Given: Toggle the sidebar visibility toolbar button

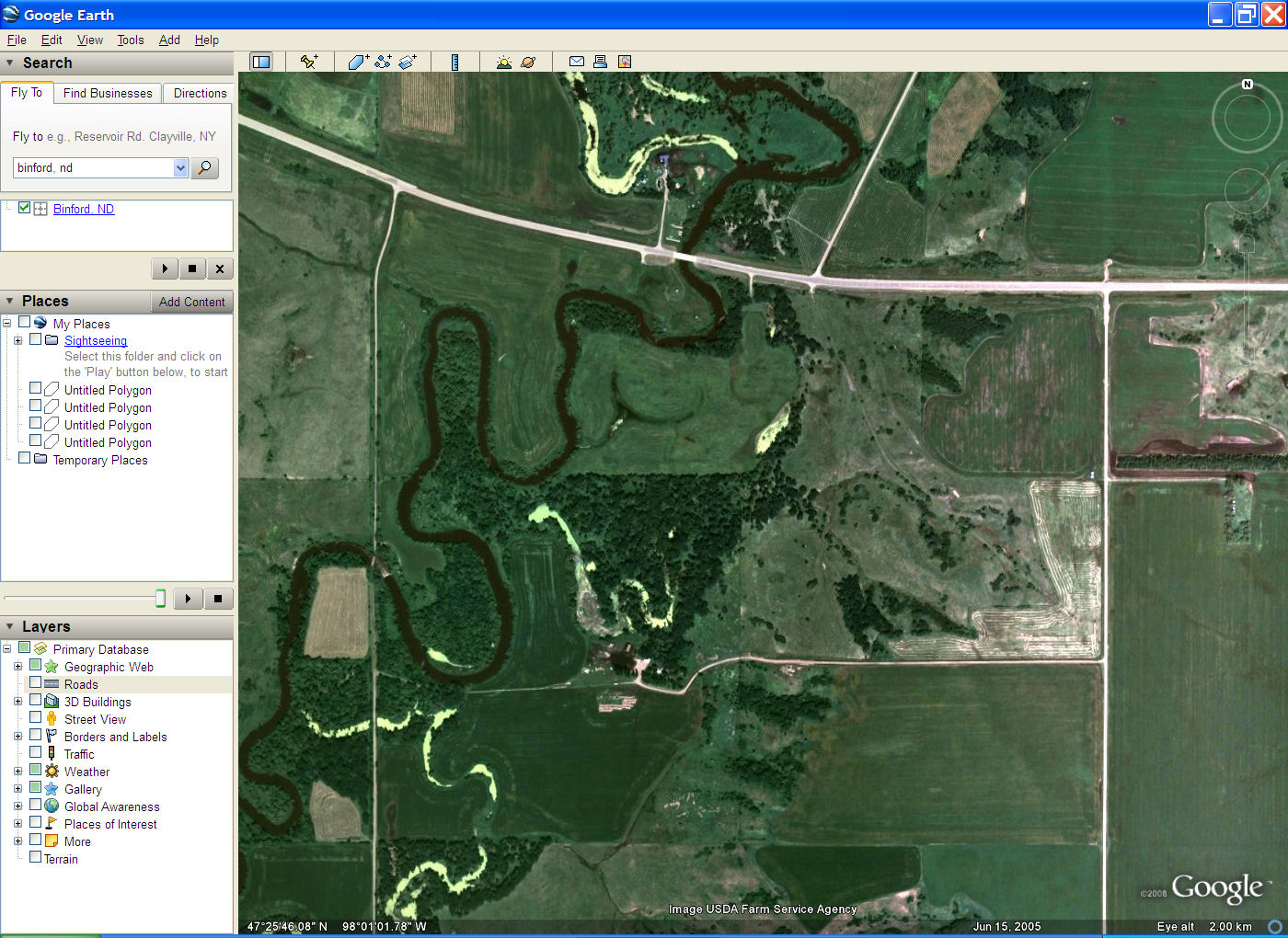Looking at the screenshot, I should [261, 62].
